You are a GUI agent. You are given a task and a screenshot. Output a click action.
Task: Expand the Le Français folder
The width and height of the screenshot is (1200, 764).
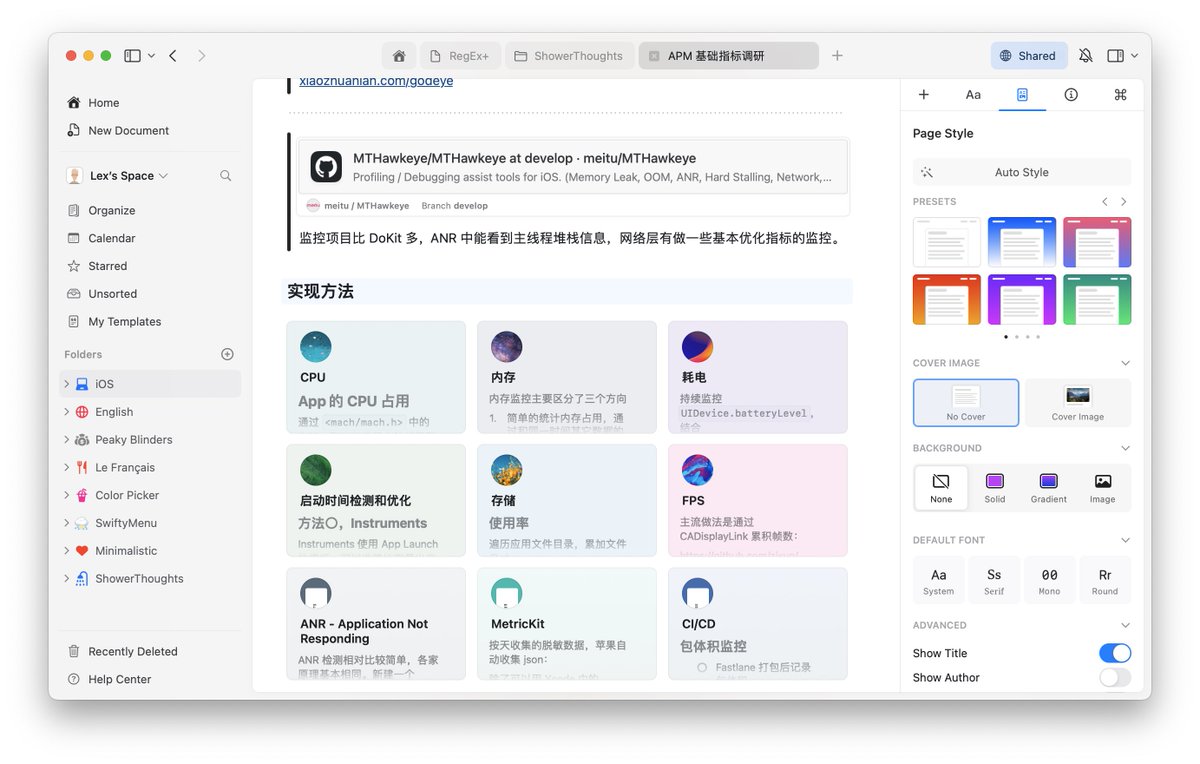(x=67, y=468)
